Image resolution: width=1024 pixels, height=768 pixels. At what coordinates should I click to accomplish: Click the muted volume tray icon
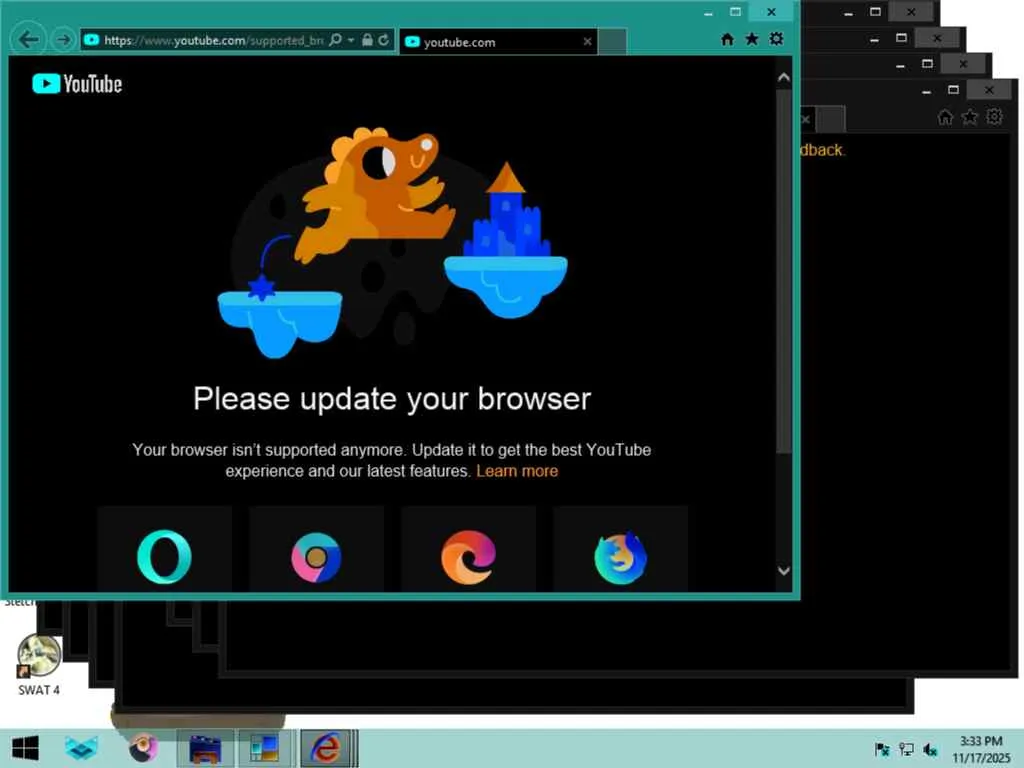pos(930,750)
